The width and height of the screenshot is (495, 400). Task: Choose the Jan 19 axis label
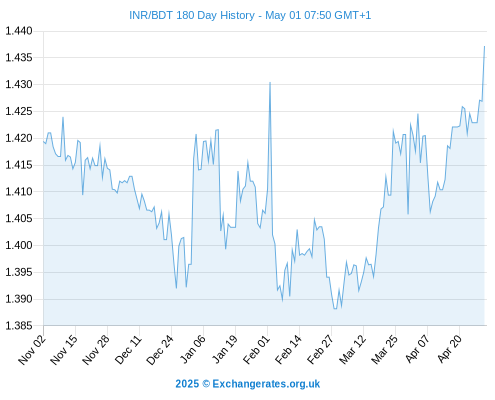click(x=224, y=349)
